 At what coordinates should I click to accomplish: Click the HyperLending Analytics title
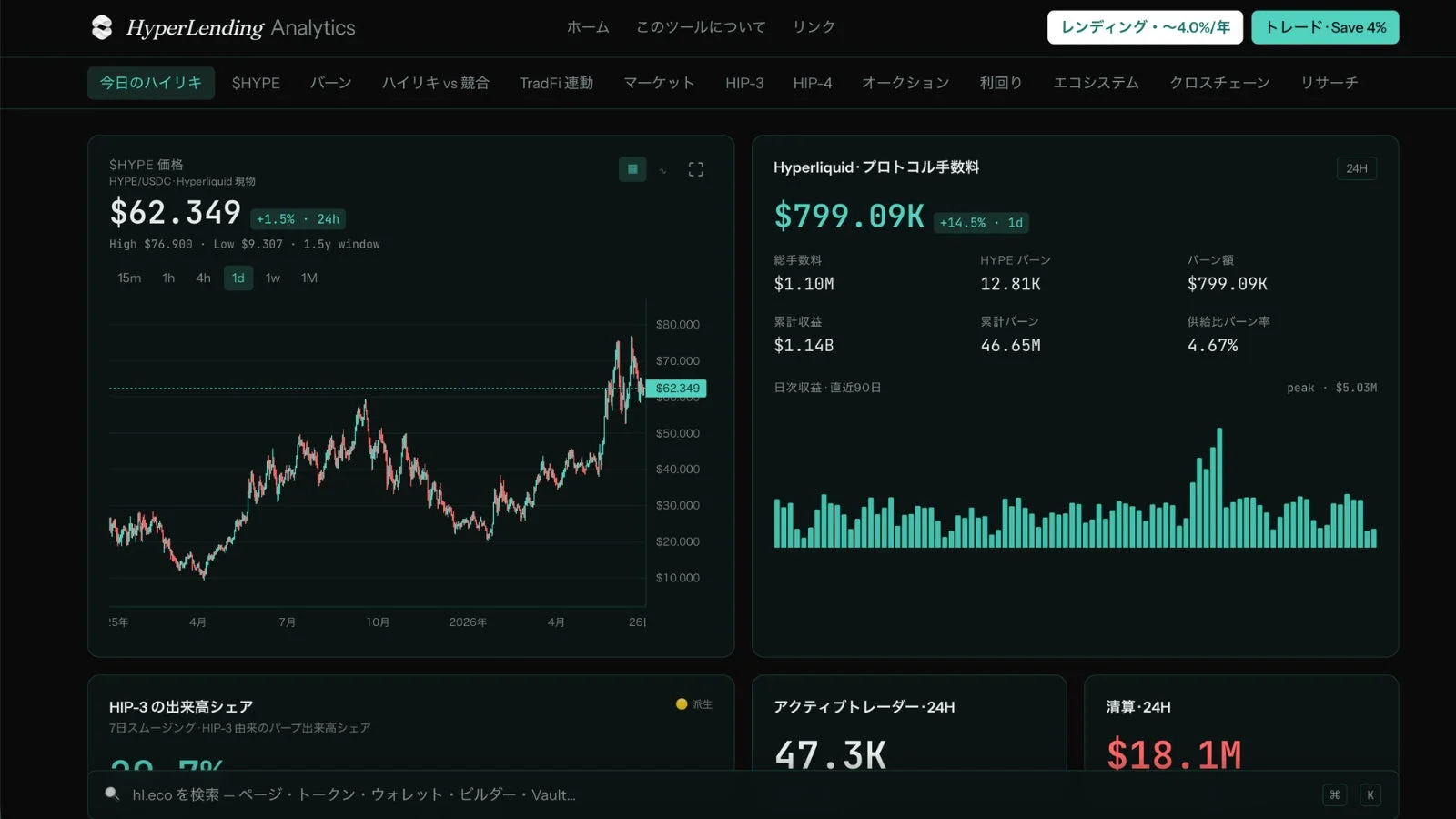(241, 27)
